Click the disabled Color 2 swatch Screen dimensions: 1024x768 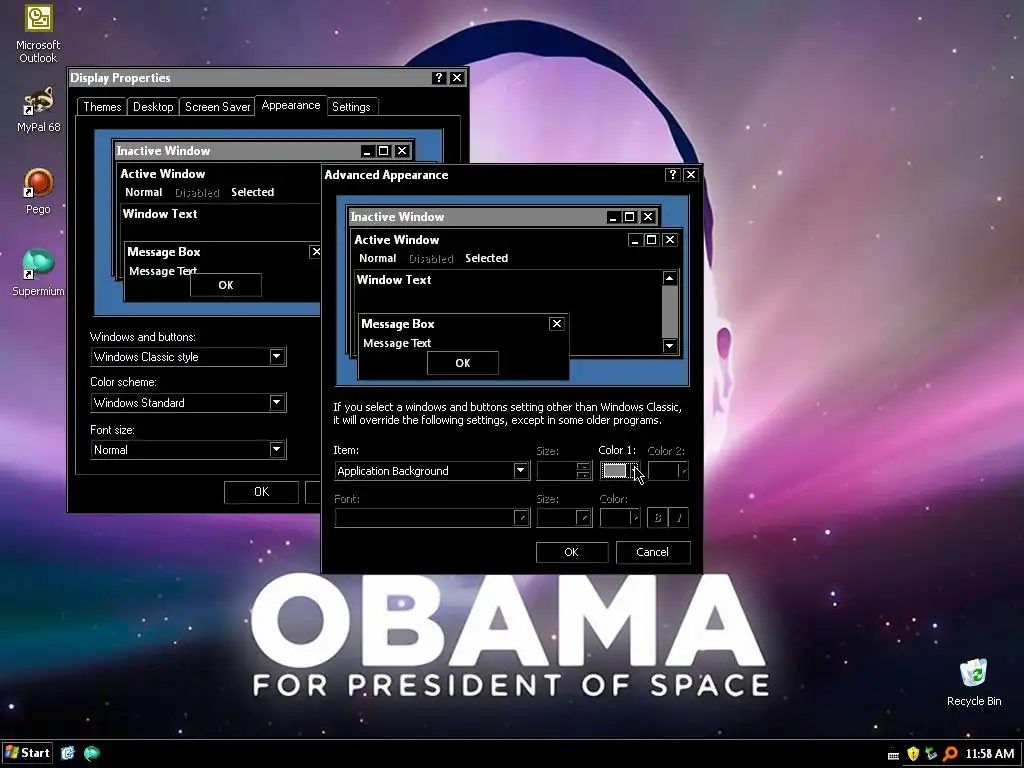[668, 471]
